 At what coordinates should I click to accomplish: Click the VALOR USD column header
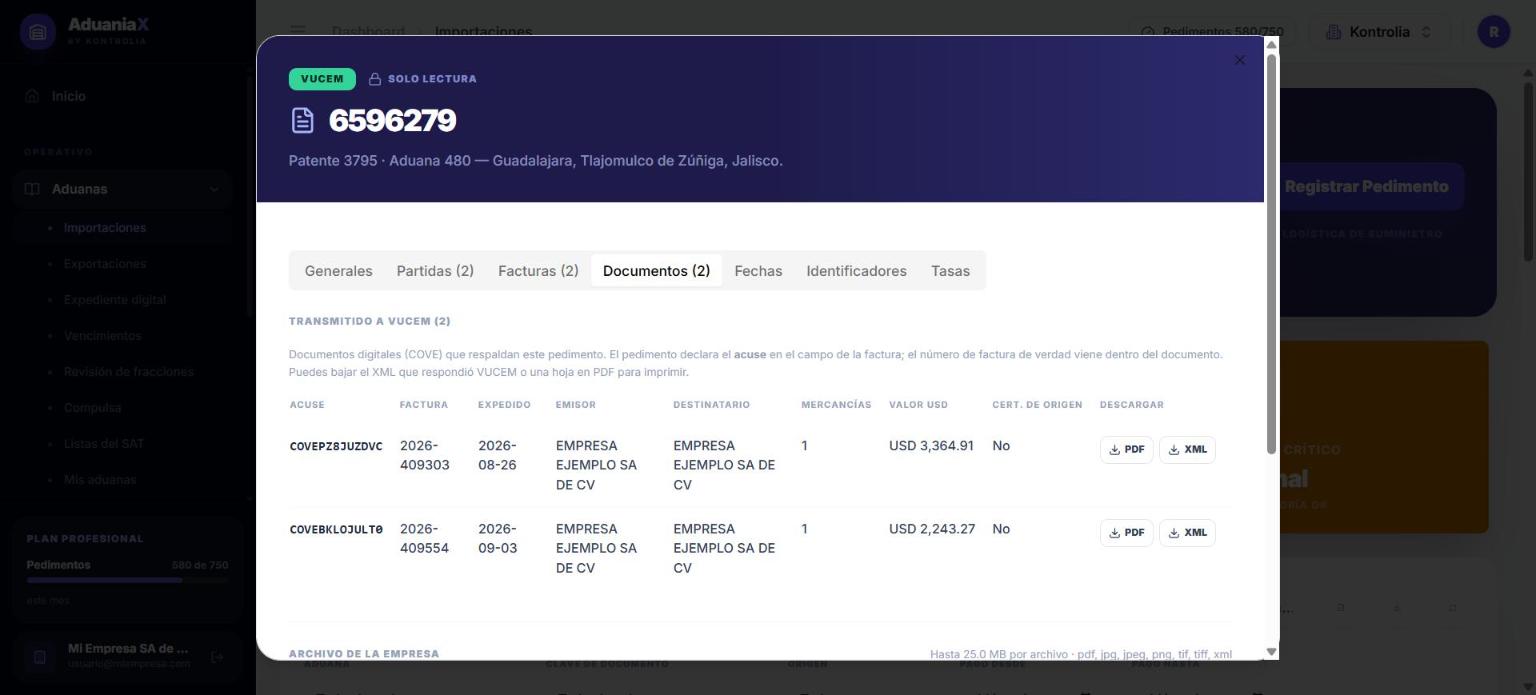918,405
